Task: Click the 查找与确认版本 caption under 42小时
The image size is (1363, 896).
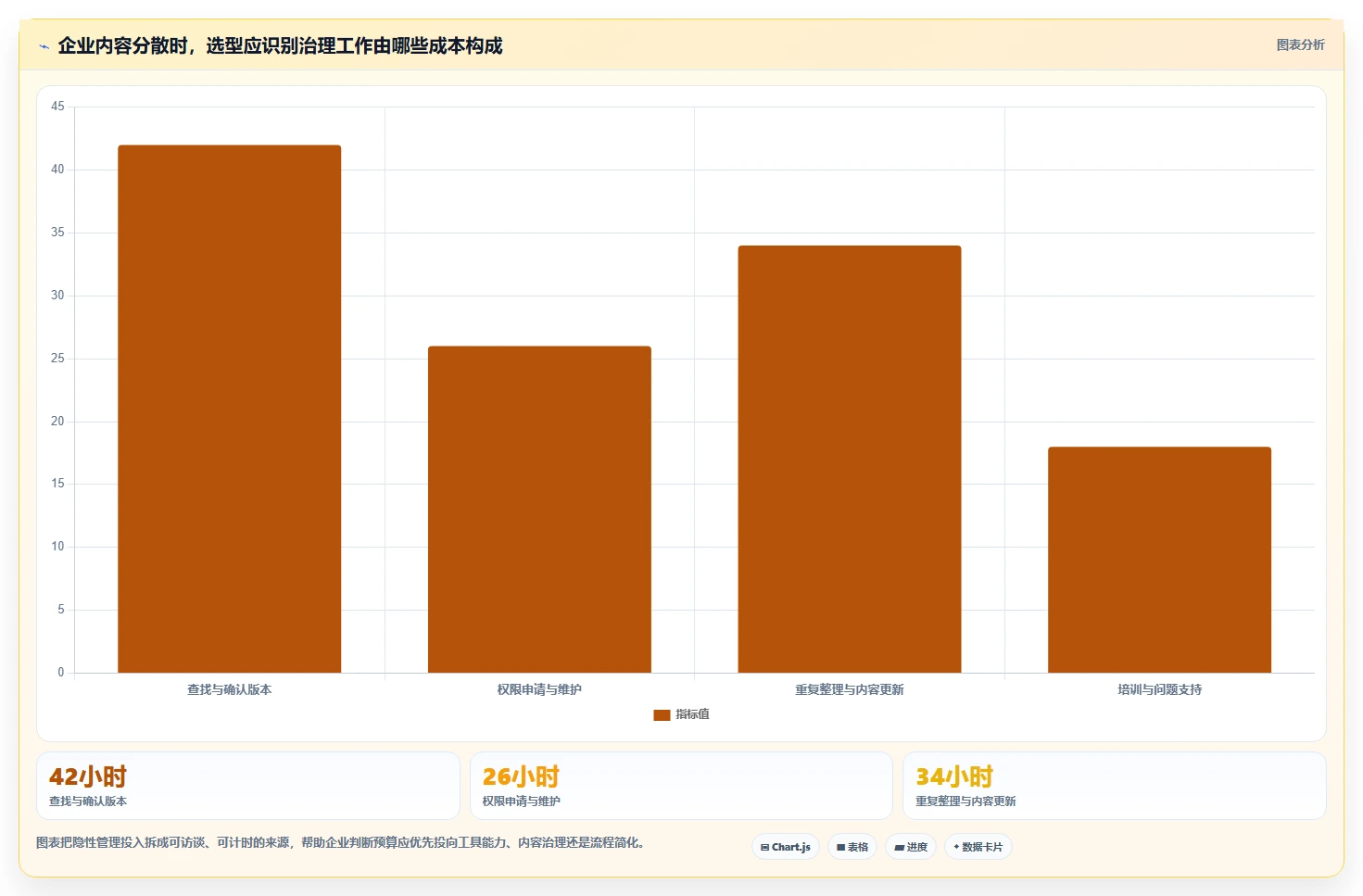Action: (x=88, y=801)
